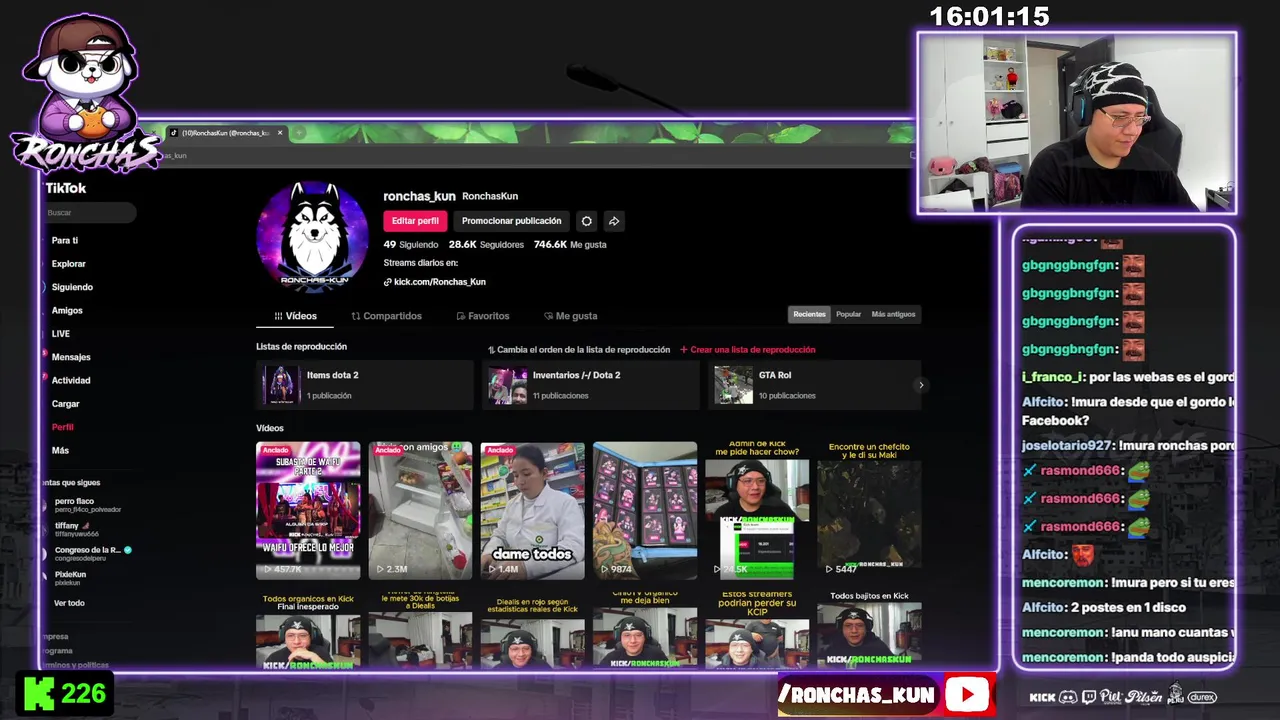This screenshot has width=1280, height=720.
Task: Click the share profile arrow icon
Action: 614,221
